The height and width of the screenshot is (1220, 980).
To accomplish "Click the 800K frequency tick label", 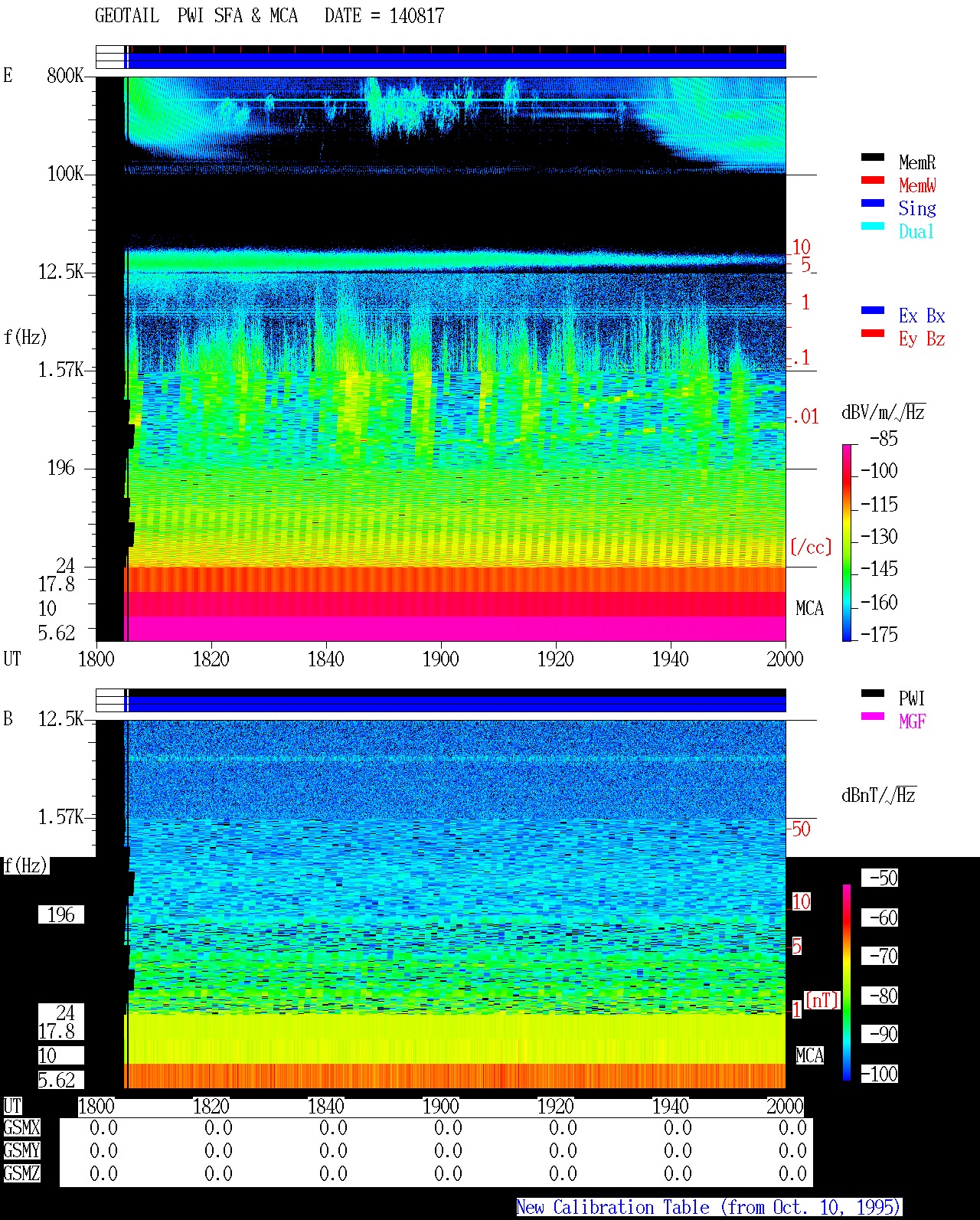I will (x=65, y=76).
